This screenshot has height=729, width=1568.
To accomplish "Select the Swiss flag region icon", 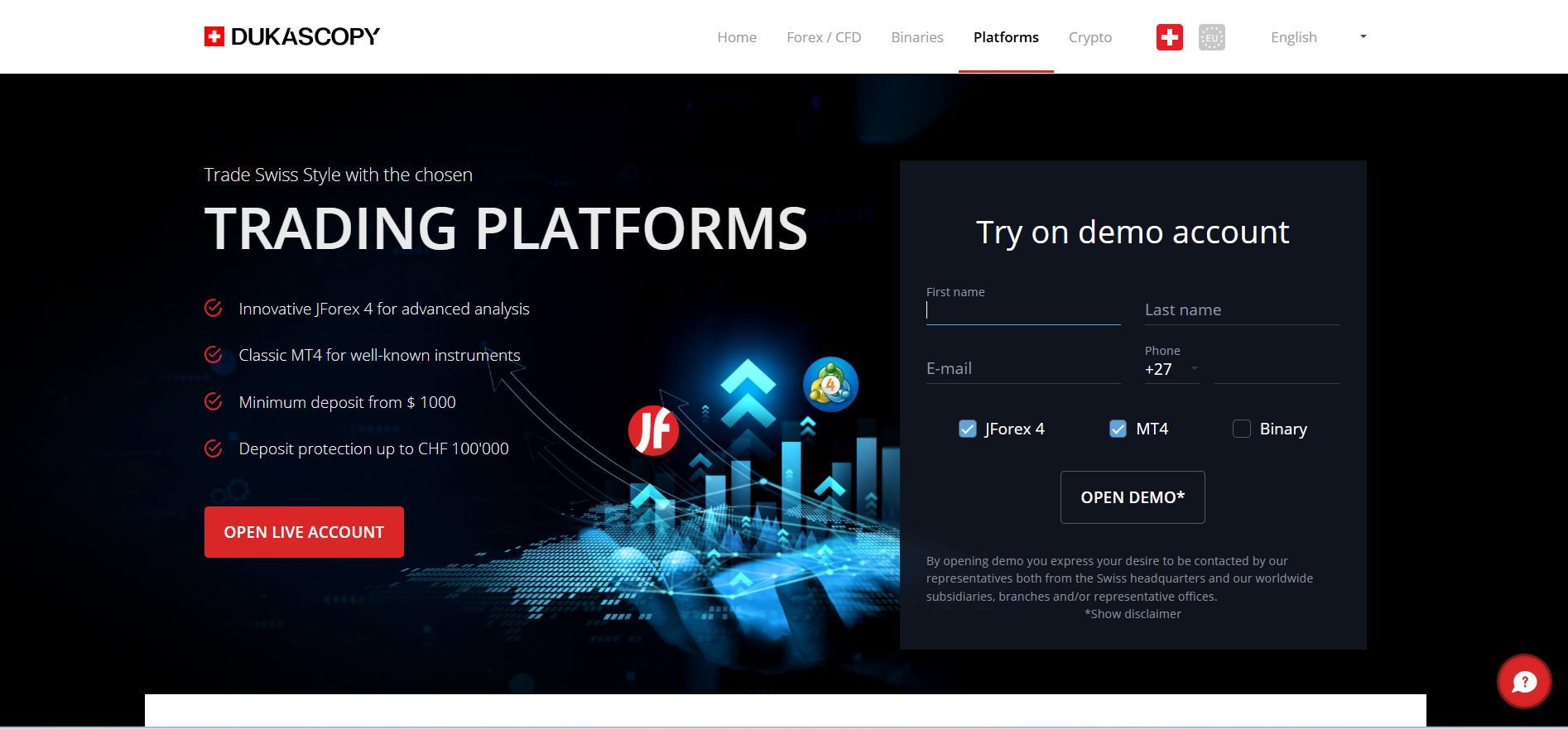I will 1169,37.
